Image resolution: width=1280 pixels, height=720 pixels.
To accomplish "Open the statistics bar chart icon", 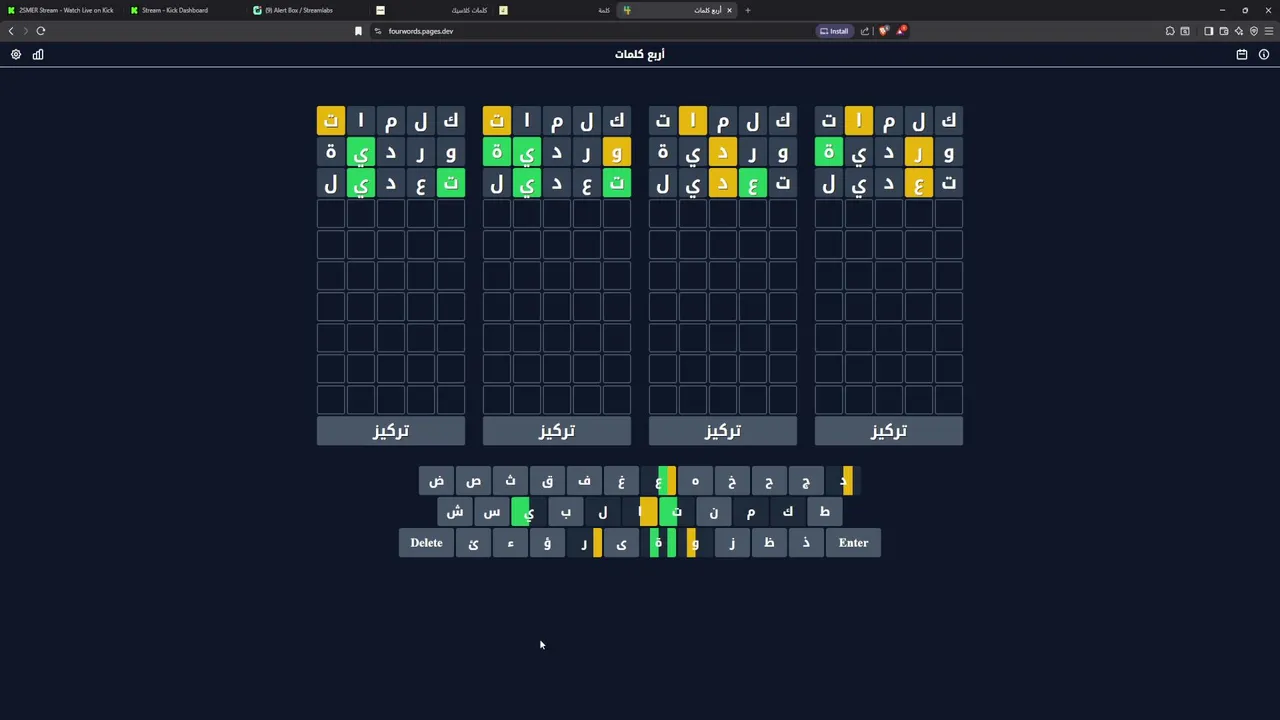I will (38, 55).
